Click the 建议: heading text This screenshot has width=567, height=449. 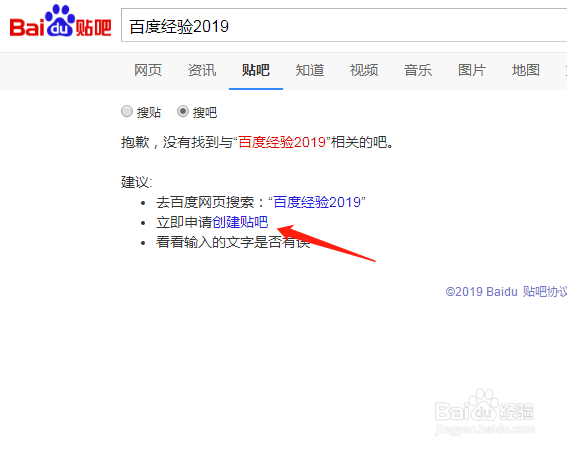coord(137,182)
